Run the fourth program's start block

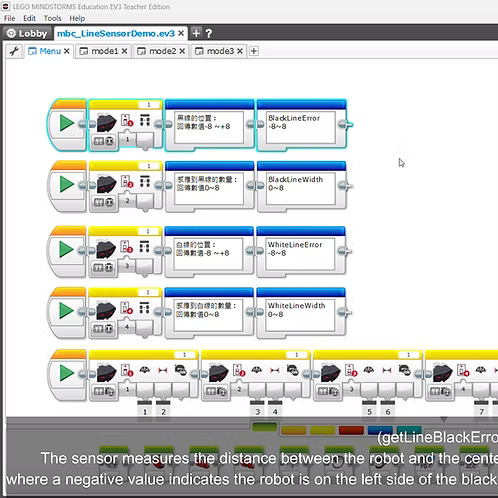pyautogui.click(x=67, y=311)
